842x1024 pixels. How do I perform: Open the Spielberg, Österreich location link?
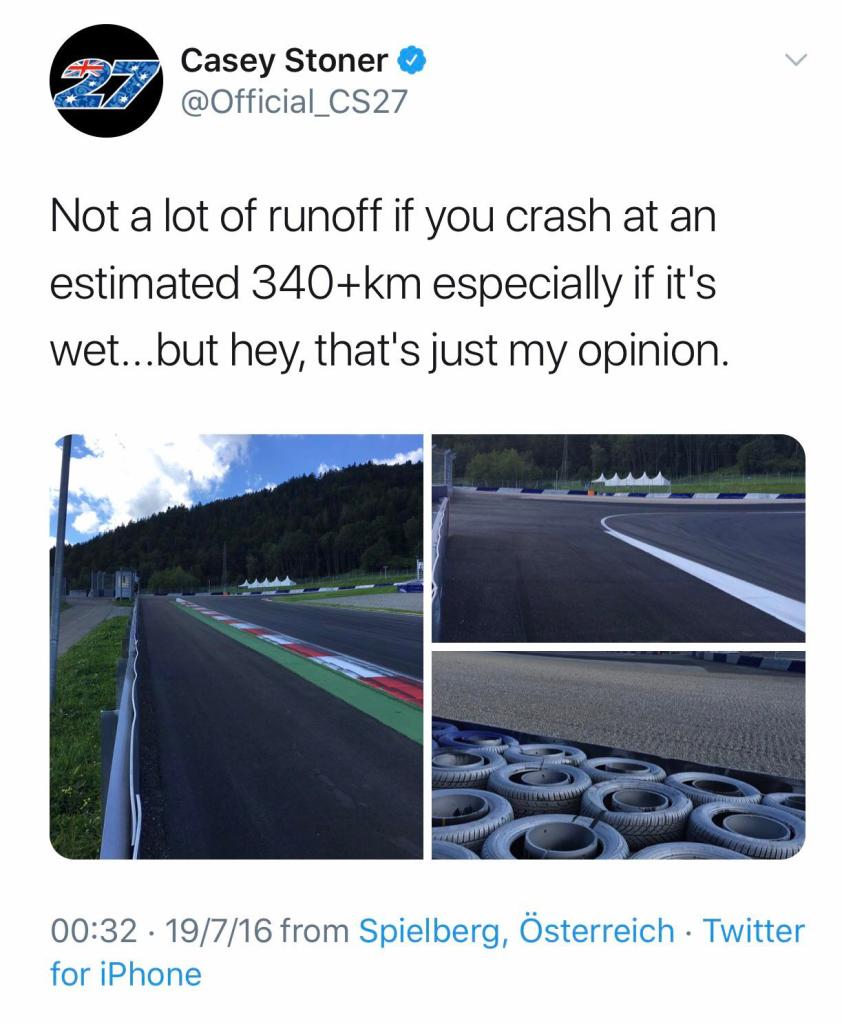click(516, 931)
